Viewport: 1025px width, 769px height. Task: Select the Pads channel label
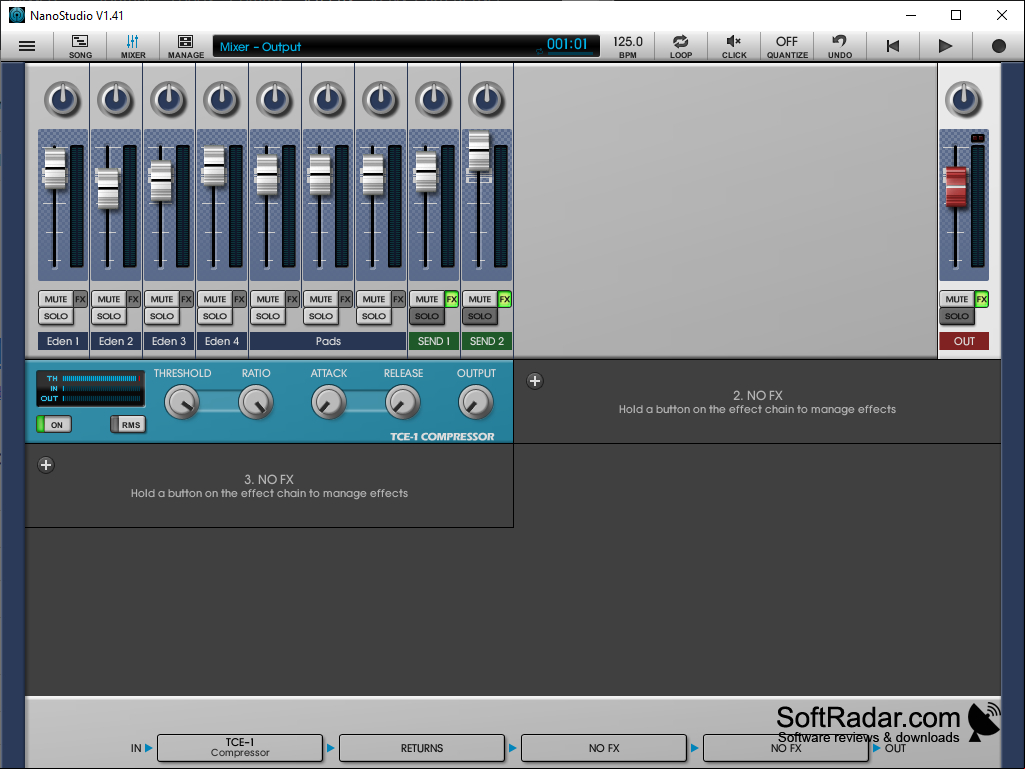click(328, 341)
